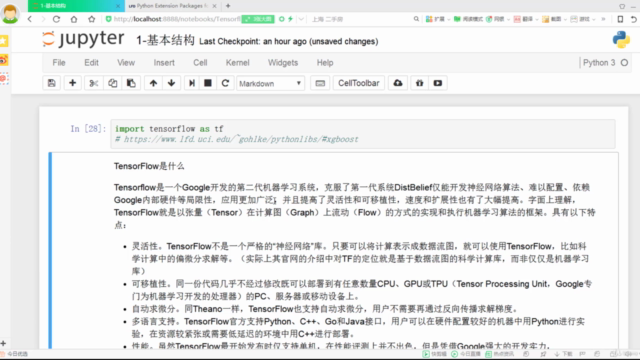Toggle 阅读模式 reading mode
This screenshot has width=640, height=360.
[469, 19]
